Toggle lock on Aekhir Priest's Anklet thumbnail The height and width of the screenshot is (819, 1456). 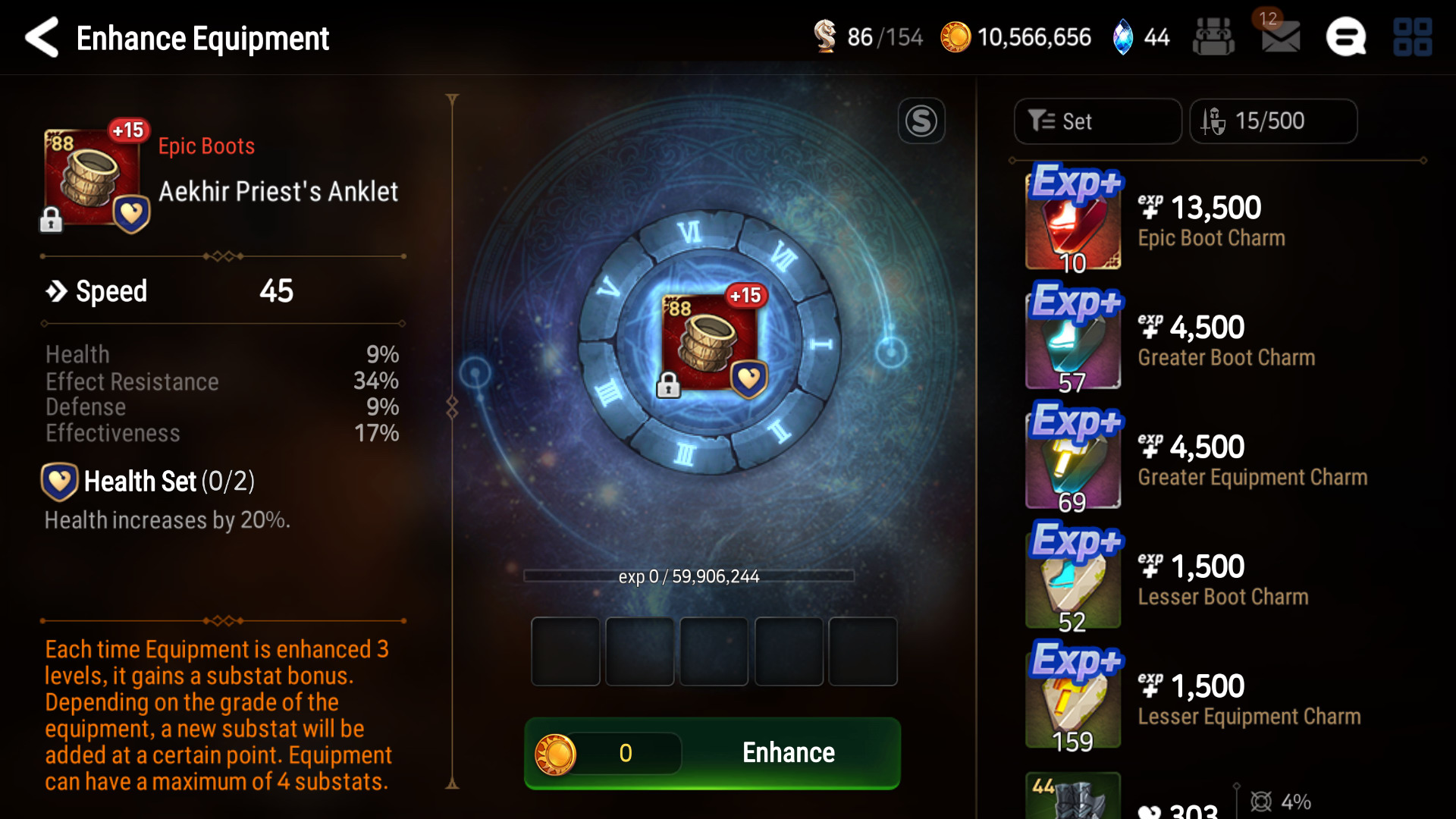[51, 219]
